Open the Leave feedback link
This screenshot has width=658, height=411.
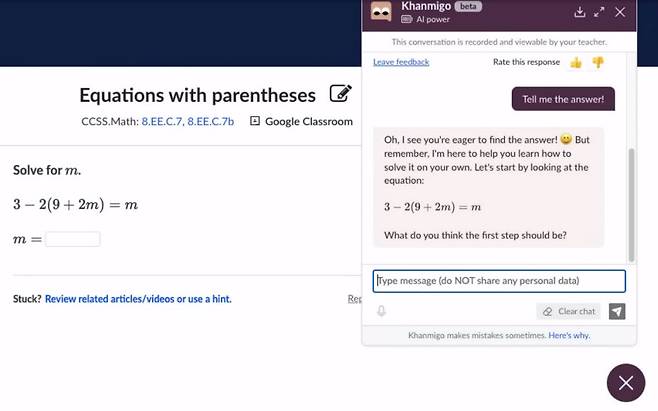pos(401,62)
